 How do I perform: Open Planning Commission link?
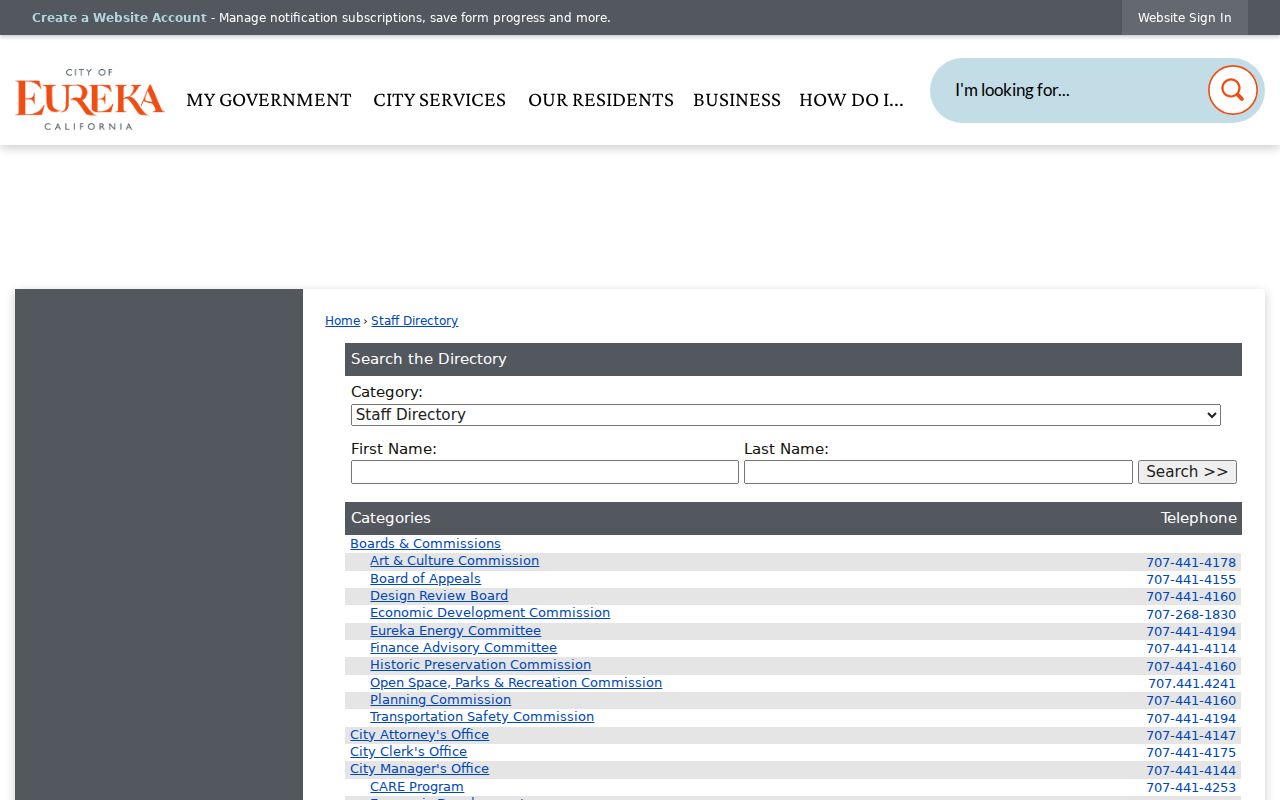pyautogui.click(x=440, y=700)
